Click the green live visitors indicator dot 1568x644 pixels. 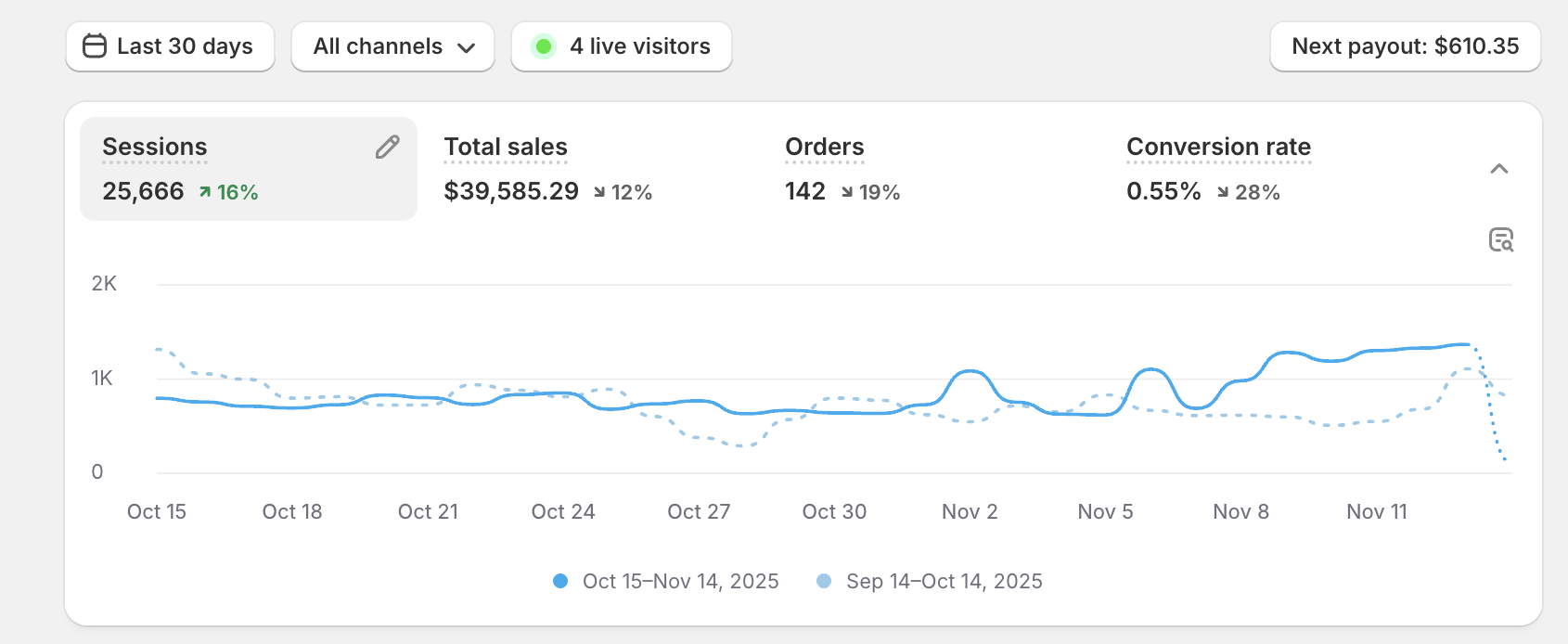pos(544,45)
